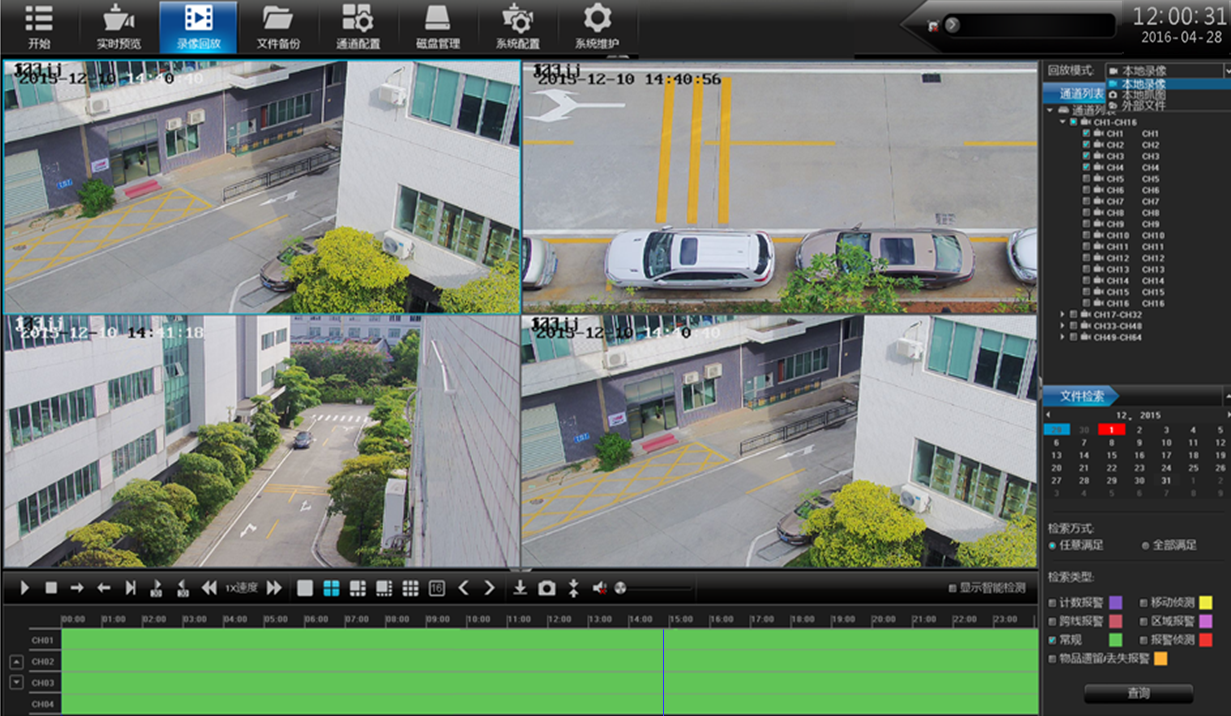Image resolution: width=1231 pixels, height=716 pixels.
Task: Uncheck channel CH3 checkbox
Action: 1086,156
